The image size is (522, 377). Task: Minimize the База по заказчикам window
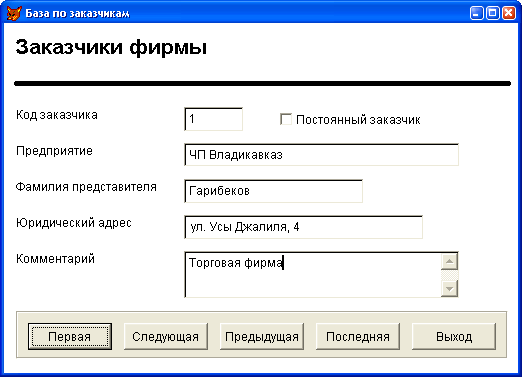point(477,13)
